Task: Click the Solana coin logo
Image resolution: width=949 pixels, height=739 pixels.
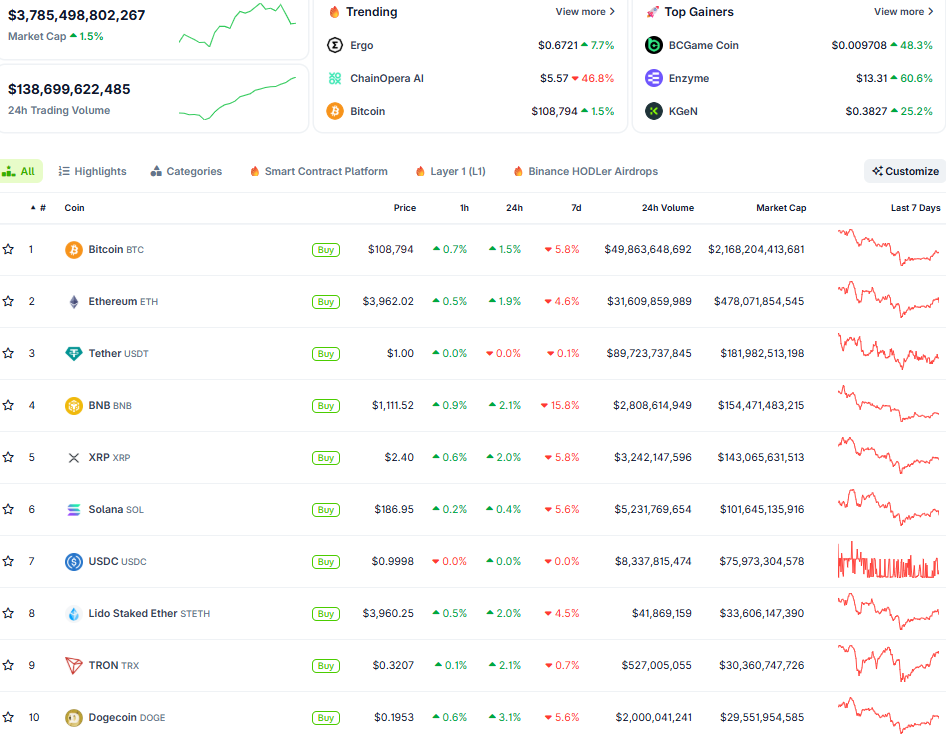Action: 74,509
